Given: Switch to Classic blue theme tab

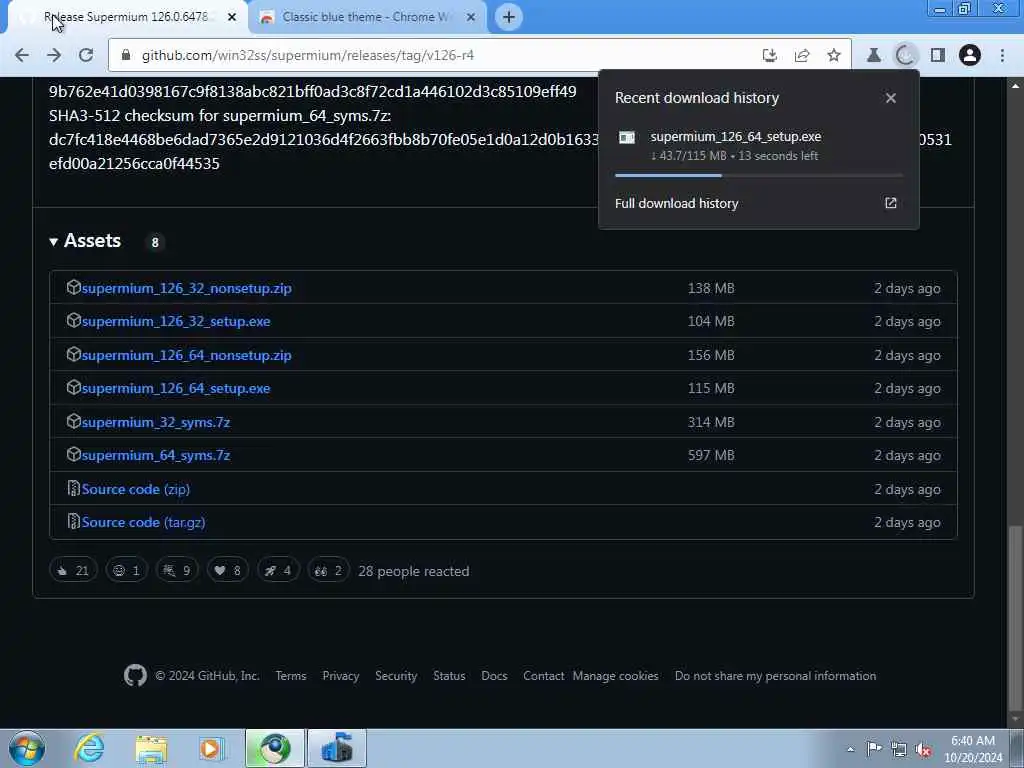Looking at the screenshot, I should (x=366, y=18).
